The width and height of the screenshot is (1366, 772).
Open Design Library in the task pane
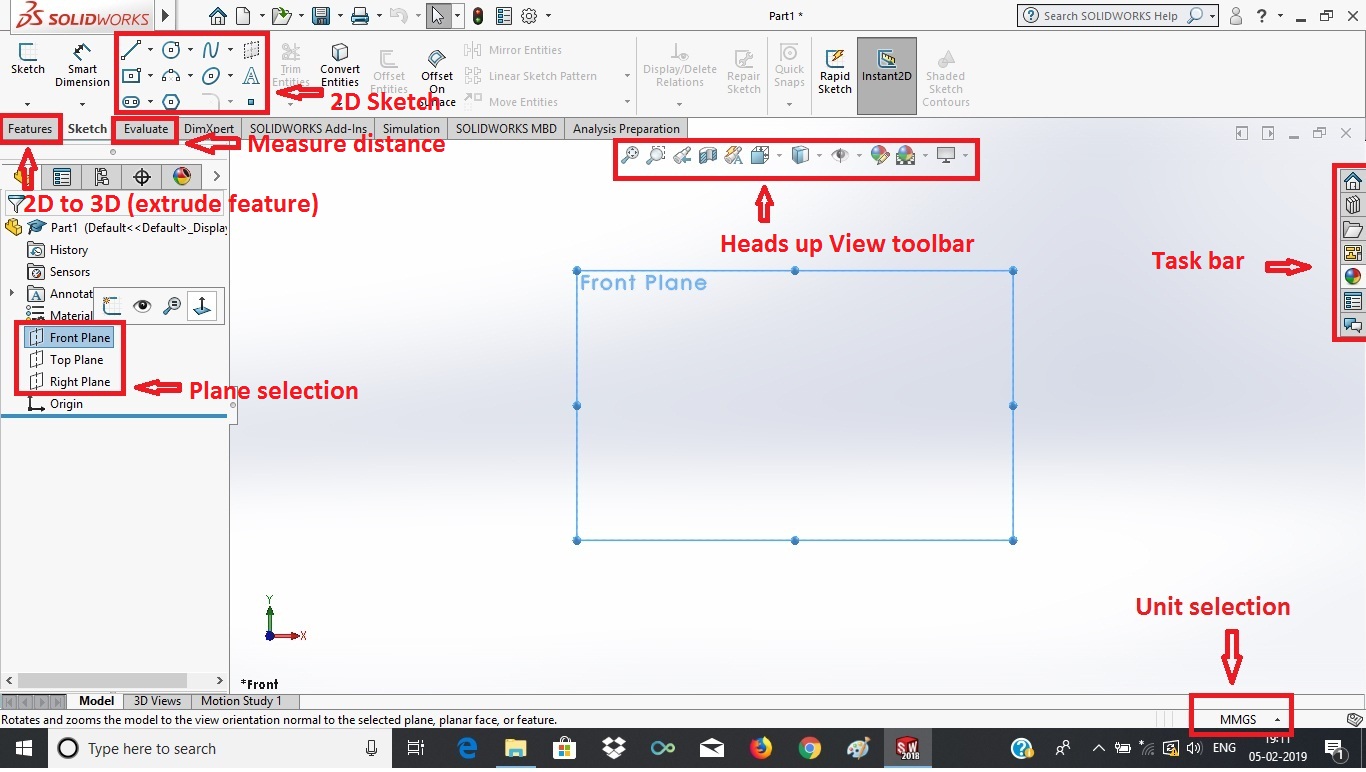click(1352, 205)
